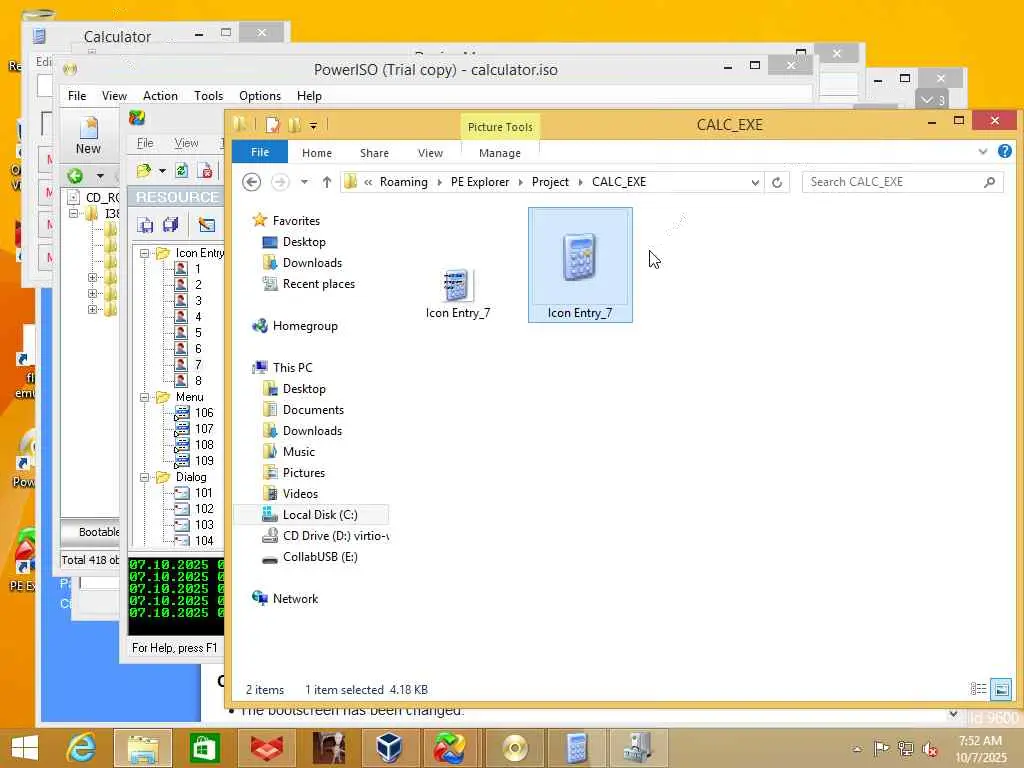Switch to the Share ribbon tab
This screenshot has width=1024, height=768.
[x=374, y=153]
